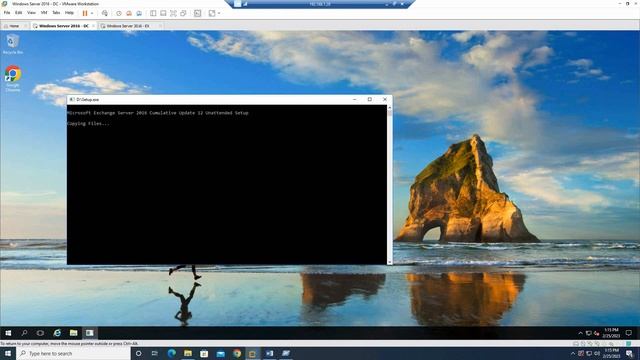Open Word from host taskbar
Image resolution: width=640 pixels, height=360 pixels.
pos(269,353)
